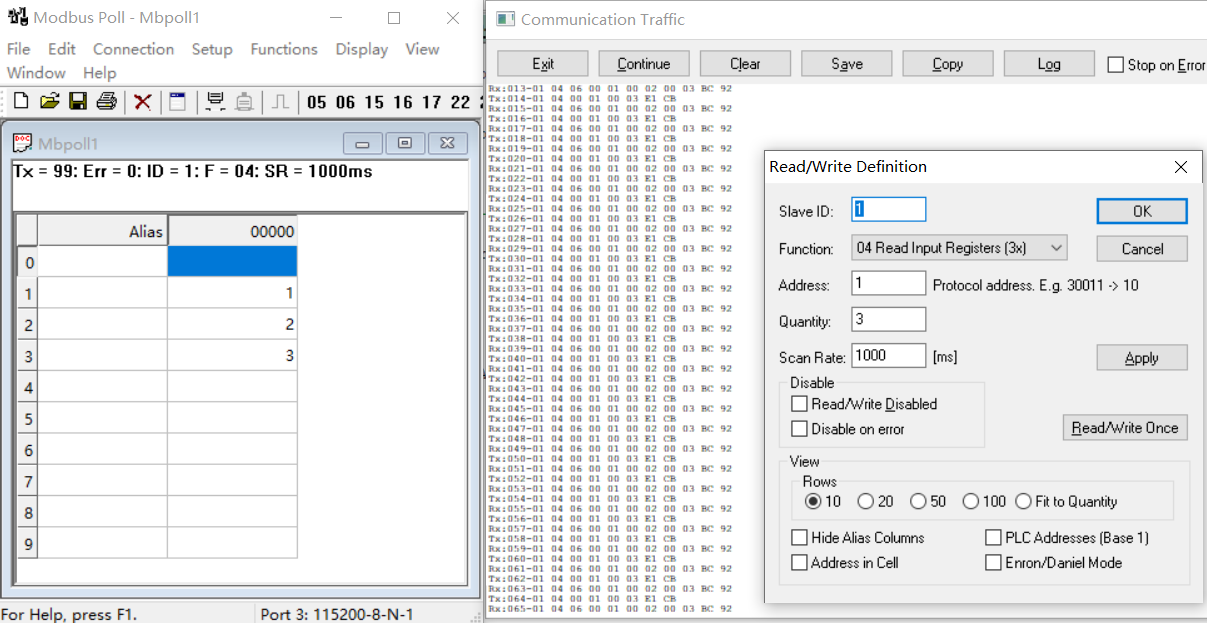Open the View menu
This screenshot has width=1207, height=623.
[x=422, y=49]
